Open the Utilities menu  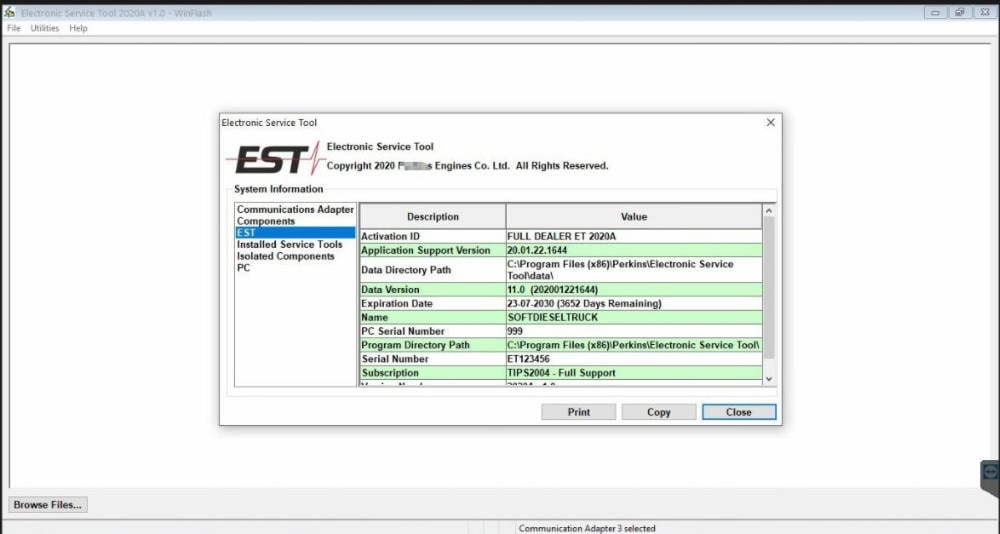[45, 28]
